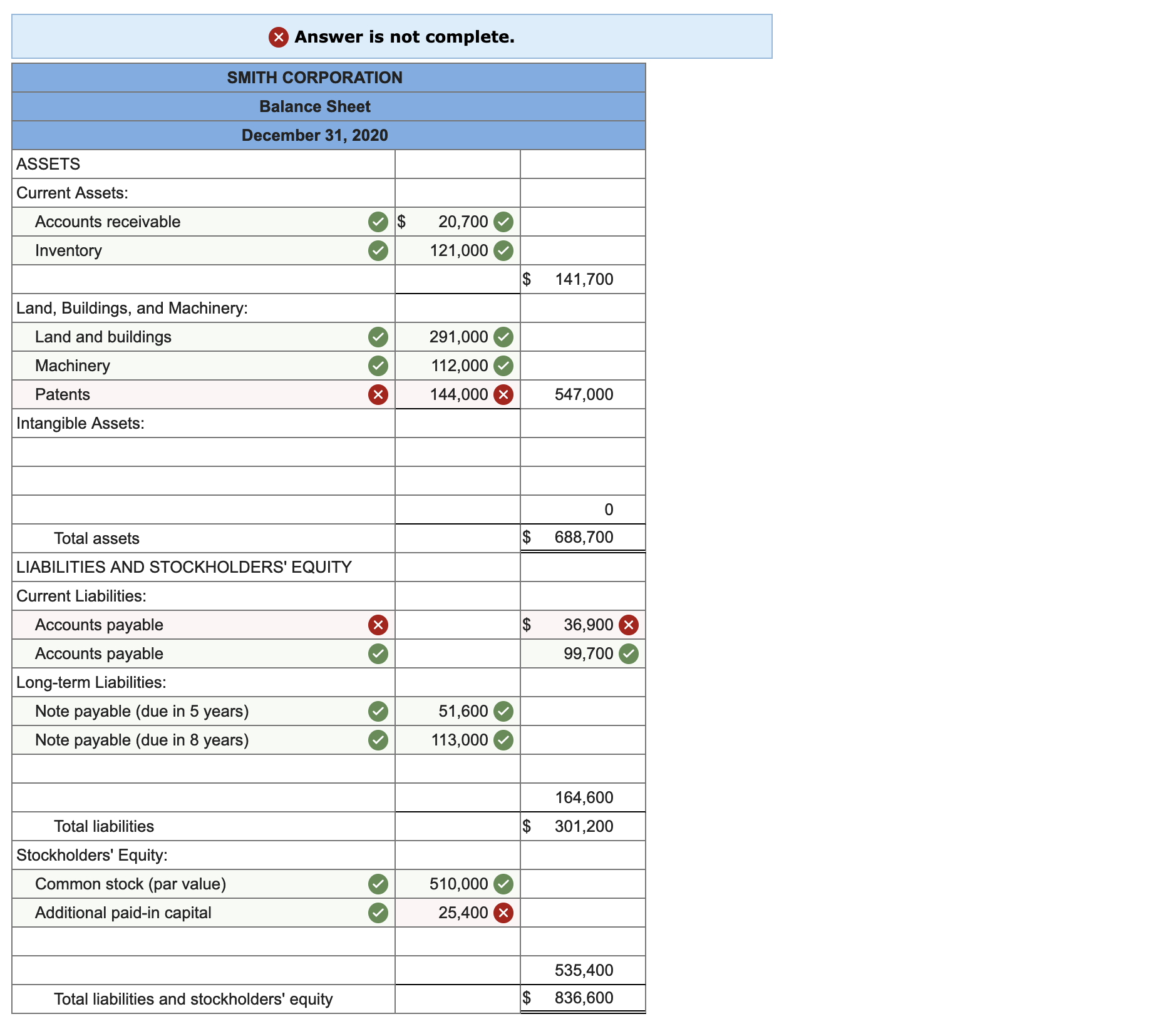
Task: Click the red X icon beside 'Answer is not complete'
Action: click(x=279, y=37)
